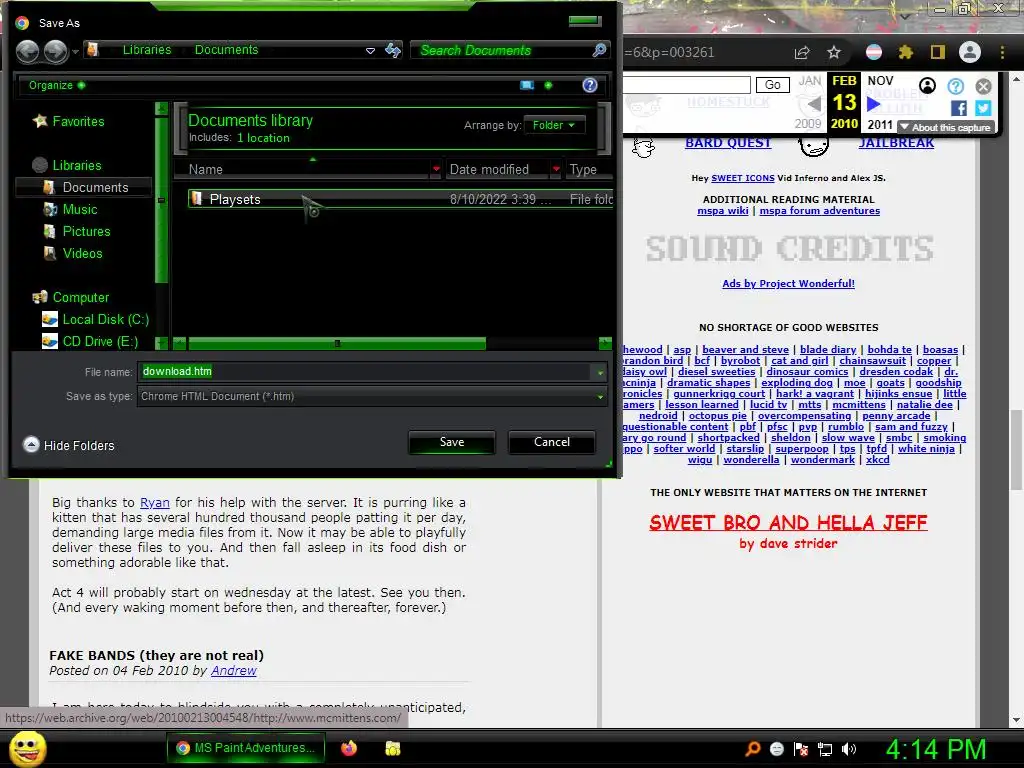Open Chrome three-dot menu
1024x768 pixels.
pos(1002,52)
